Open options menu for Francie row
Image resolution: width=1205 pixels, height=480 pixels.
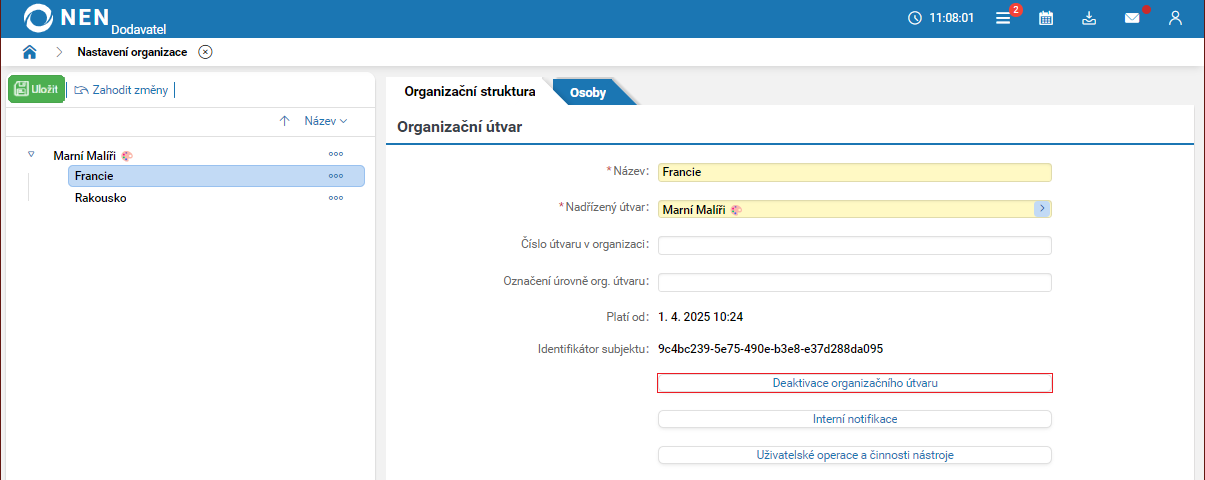tap(336, 176)
